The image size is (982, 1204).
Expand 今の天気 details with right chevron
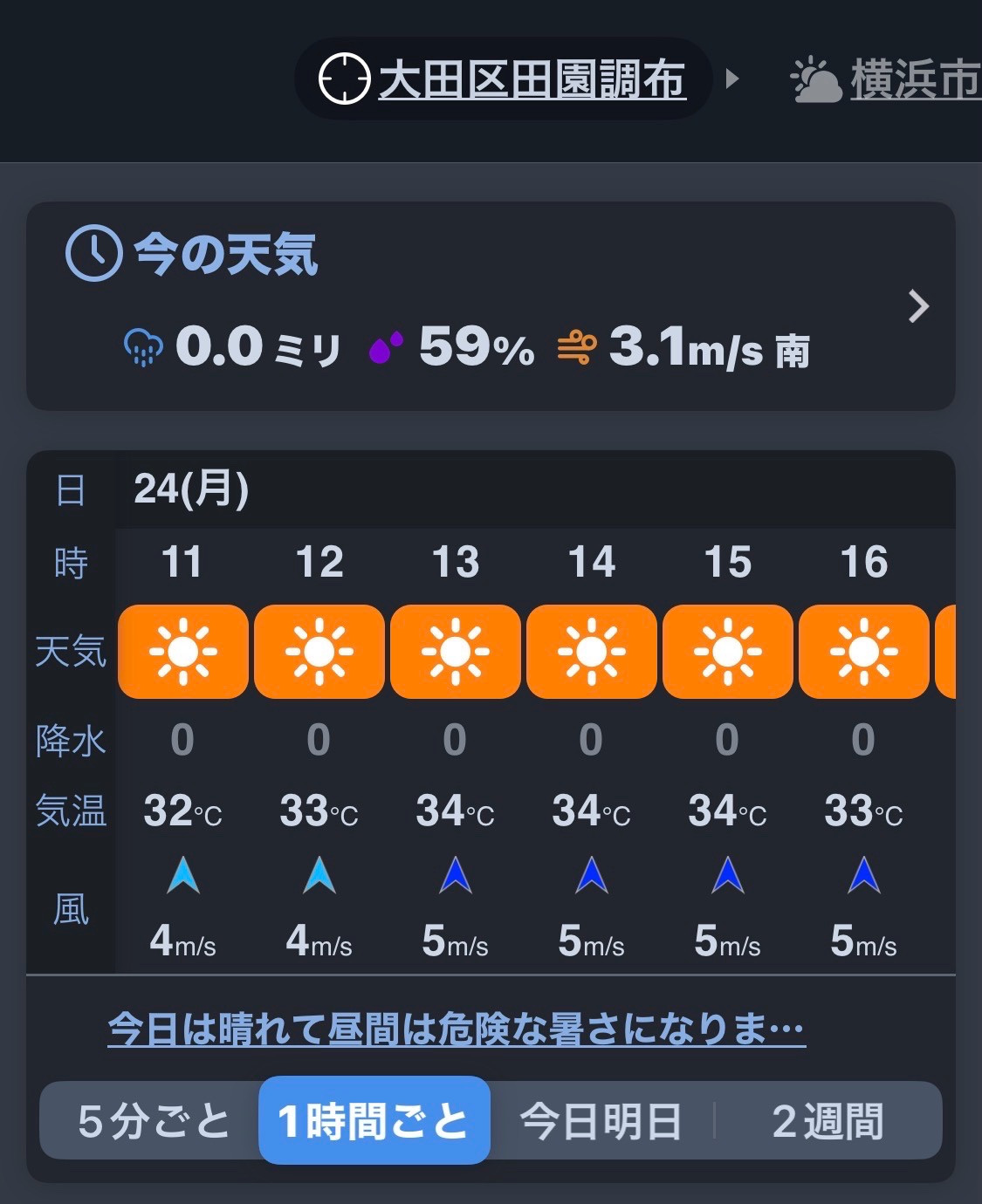point(918,306)
